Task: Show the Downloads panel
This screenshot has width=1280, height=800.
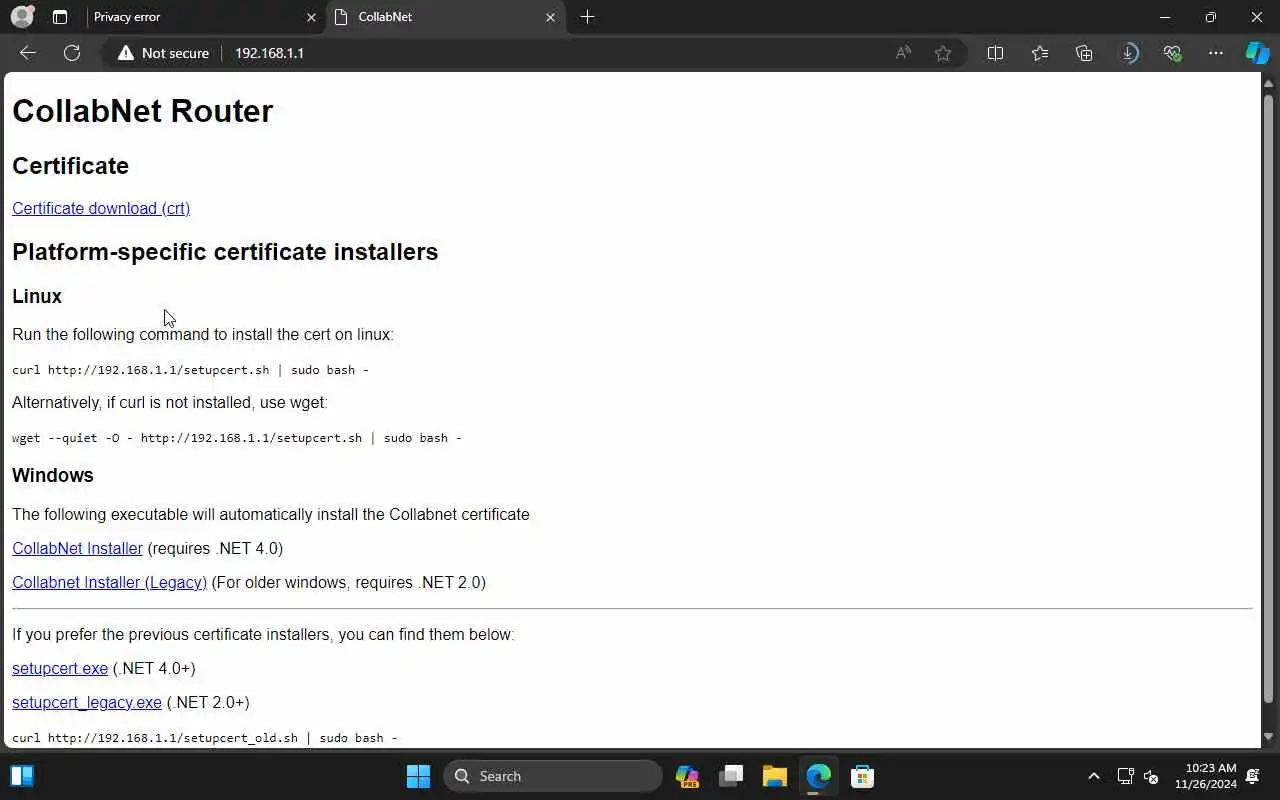Action: click(1129, 53)
